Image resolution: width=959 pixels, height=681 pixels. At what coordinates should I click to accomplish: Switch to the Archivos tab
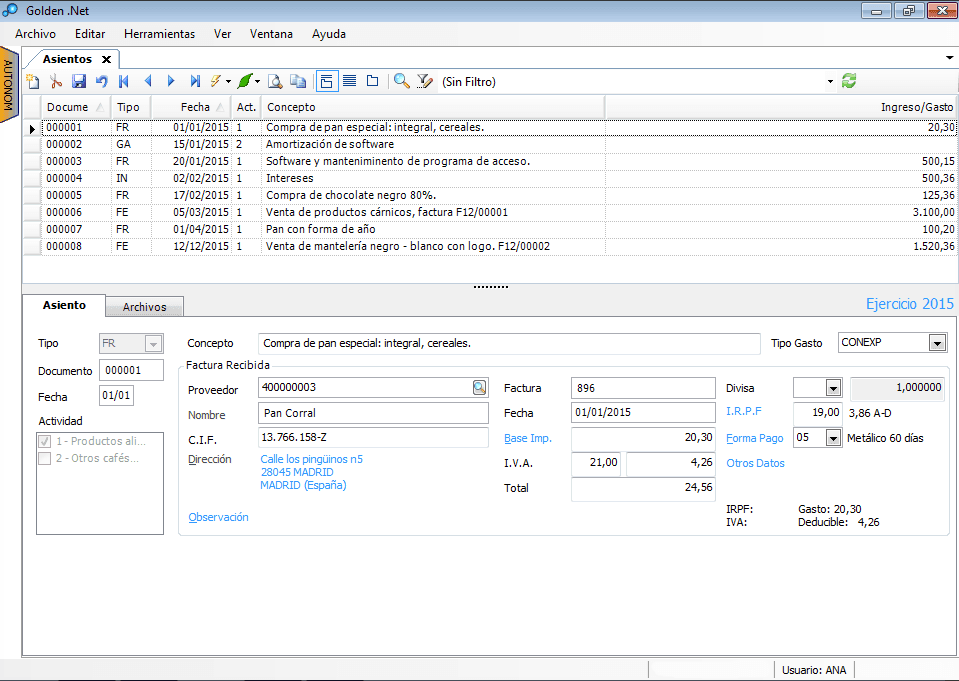[x=145, y=307]
